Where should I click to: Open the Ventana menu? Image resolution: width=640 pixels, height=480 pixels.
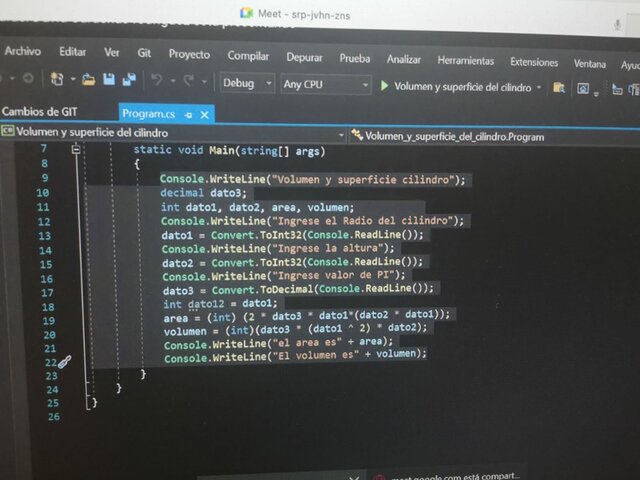[590, 64]
